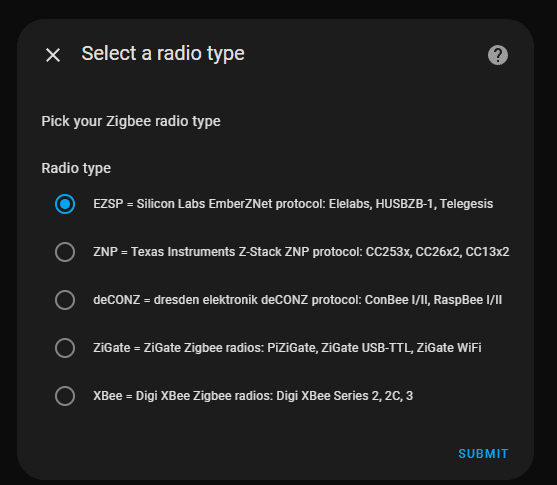
Task: Click the 'Select a radio type' dialog title
Action: (163, 54)
